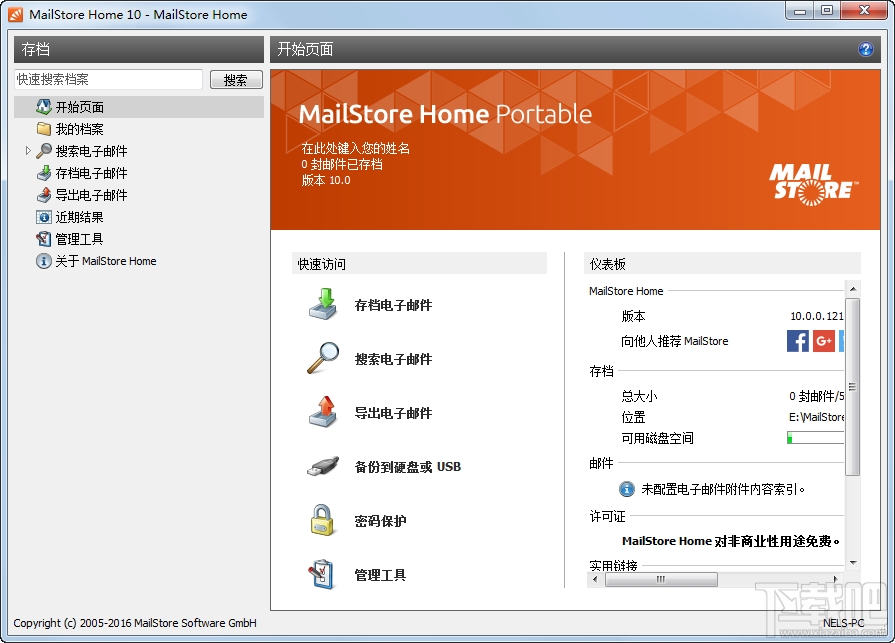The height and width of the screenshot is (643, 895).
Task: Open 近期结果 in the sidebar
Action: (x=79, y=217)
